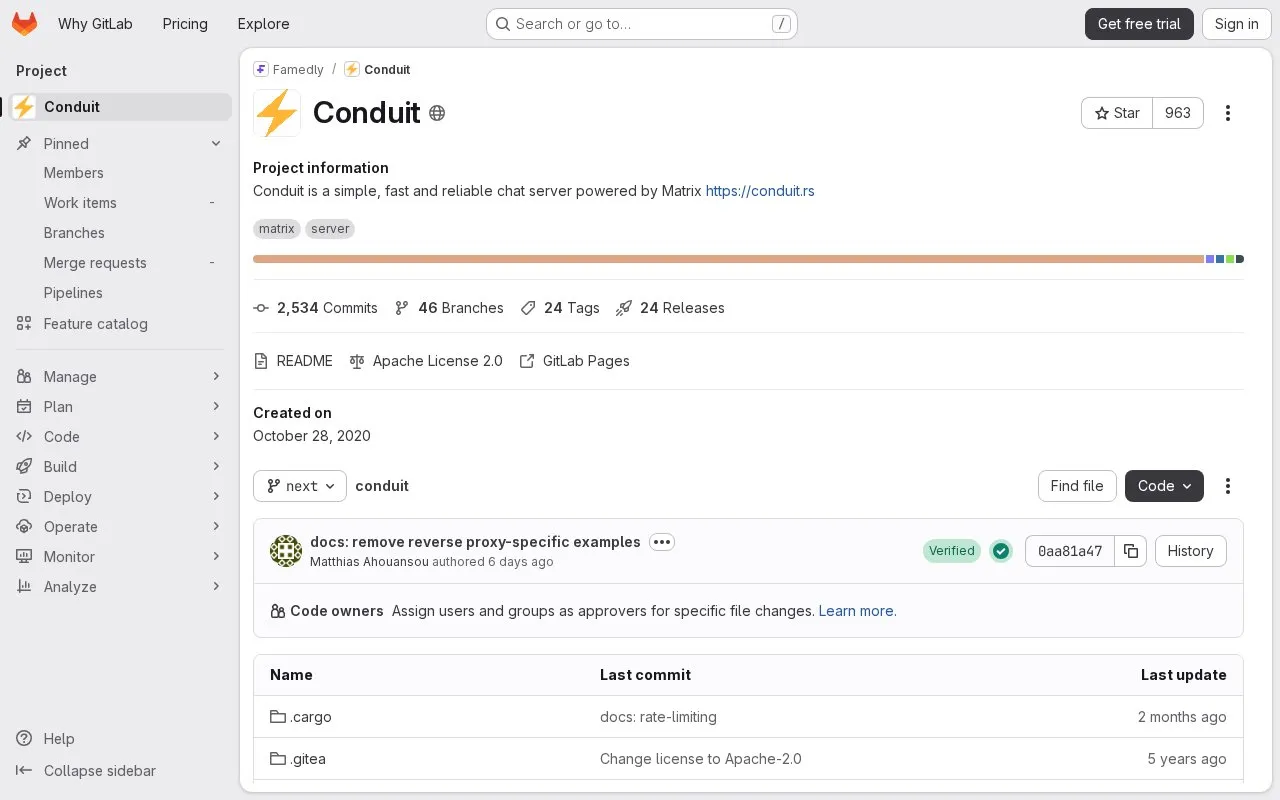The width and height of the screenshot is (1280, 800).
Task: Expand the Build sidebar menu
Action: pyautogui.click(x=120, y=467)
